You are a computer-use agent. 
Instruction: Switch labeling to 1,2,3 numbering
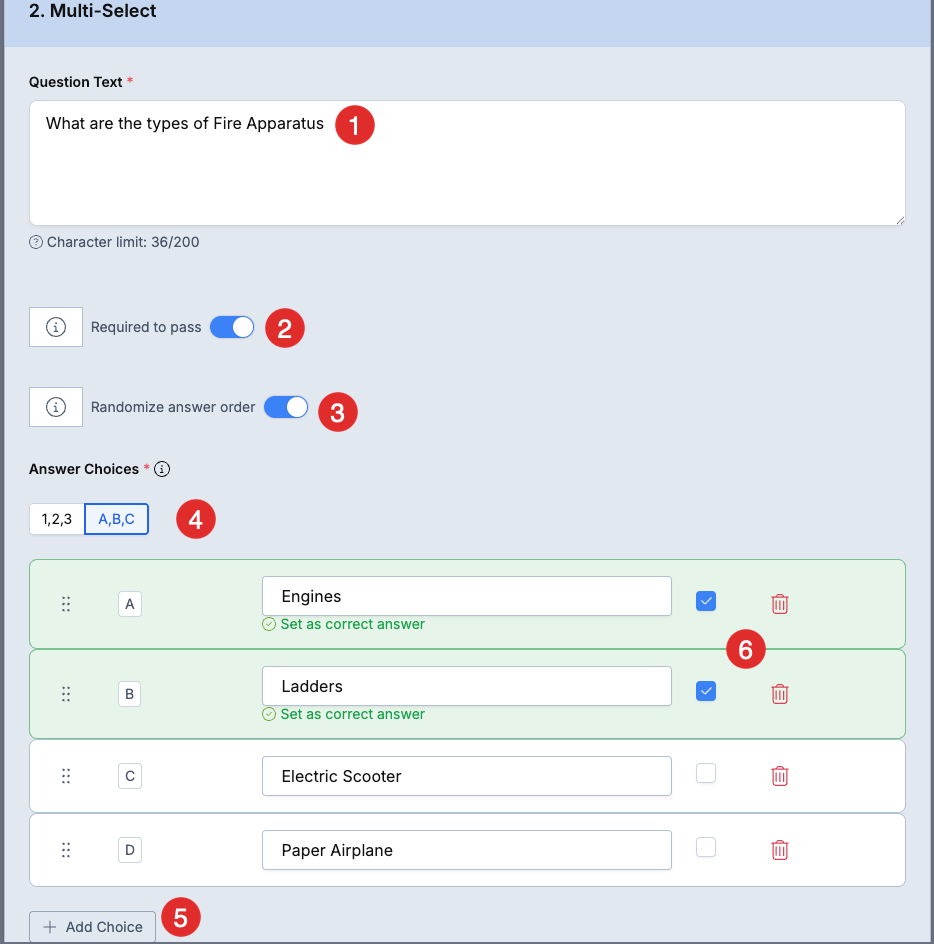point(57,519)
